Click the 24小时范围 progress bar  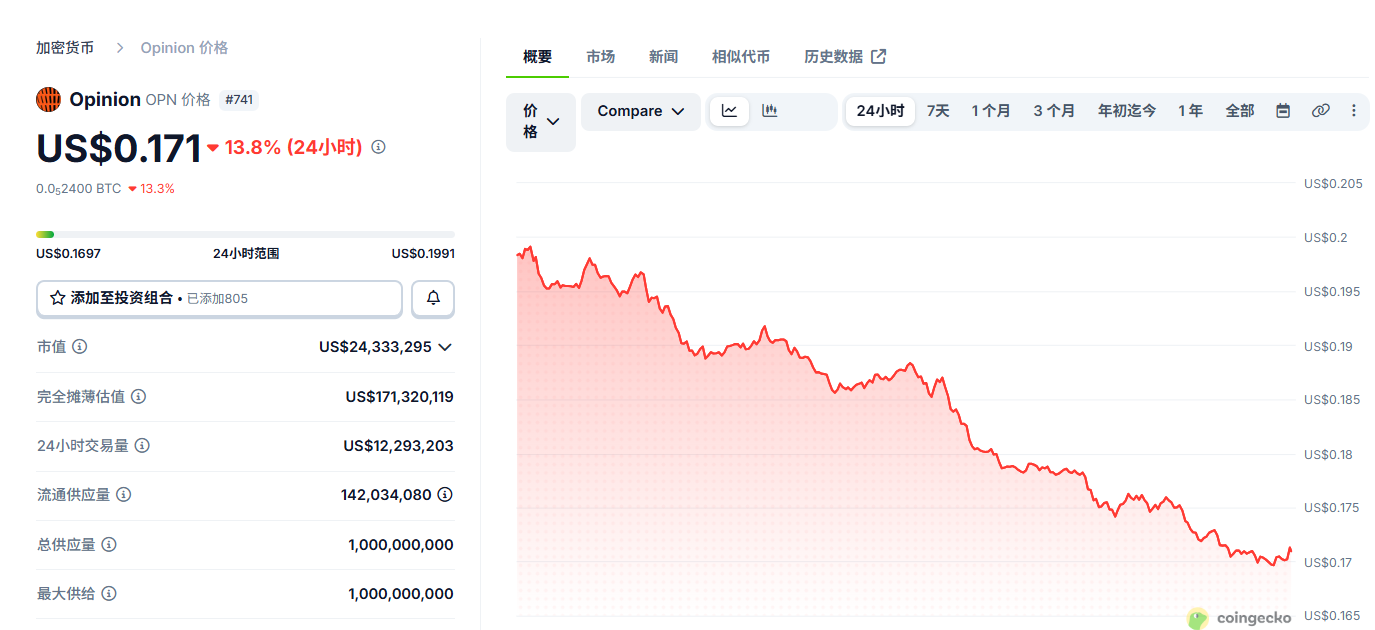[x=245, y=234]
